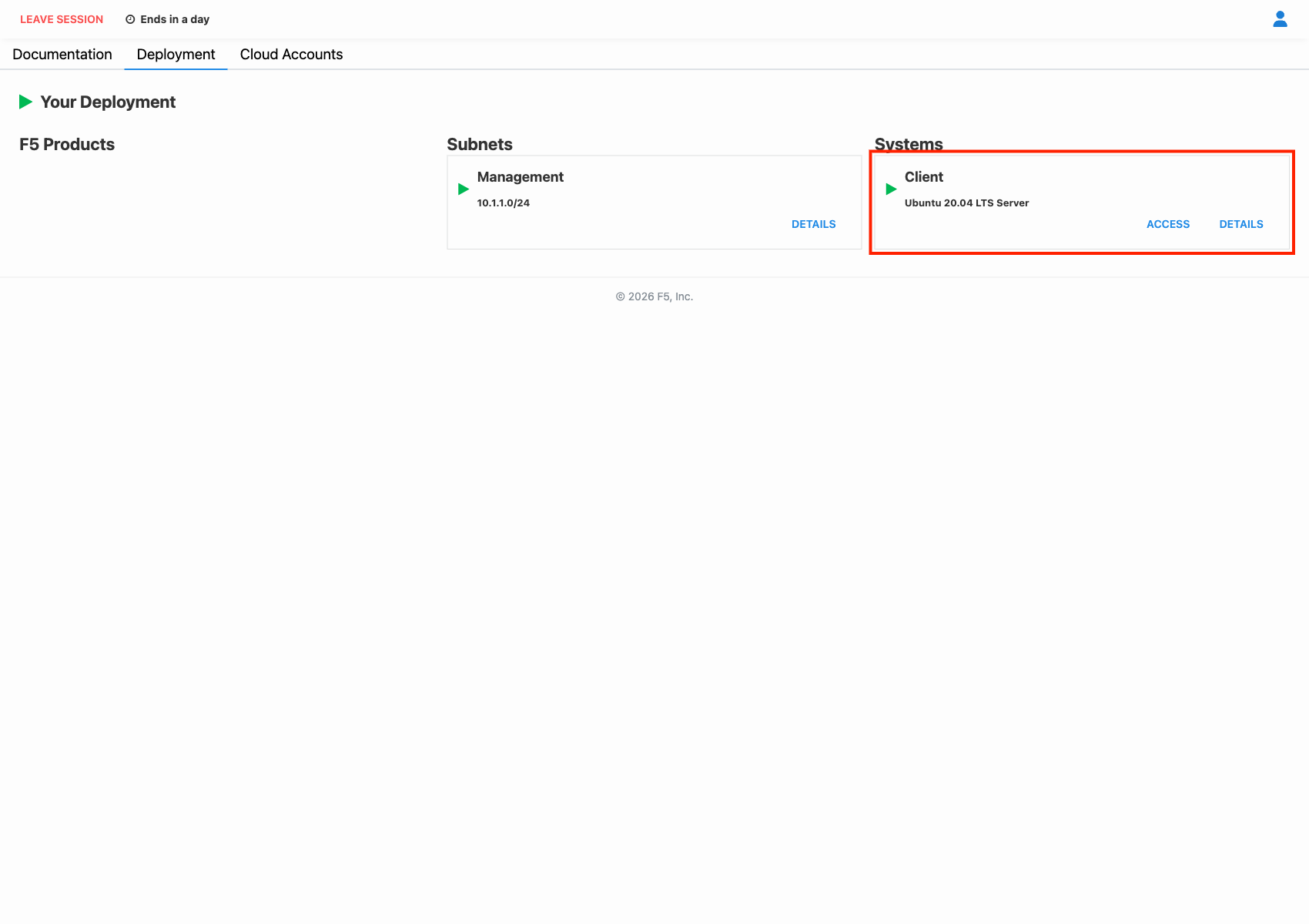Click the 10.1.1.0/24 subnet address
This screenshot has width=1309, height=924.
(x=504, y=203)
